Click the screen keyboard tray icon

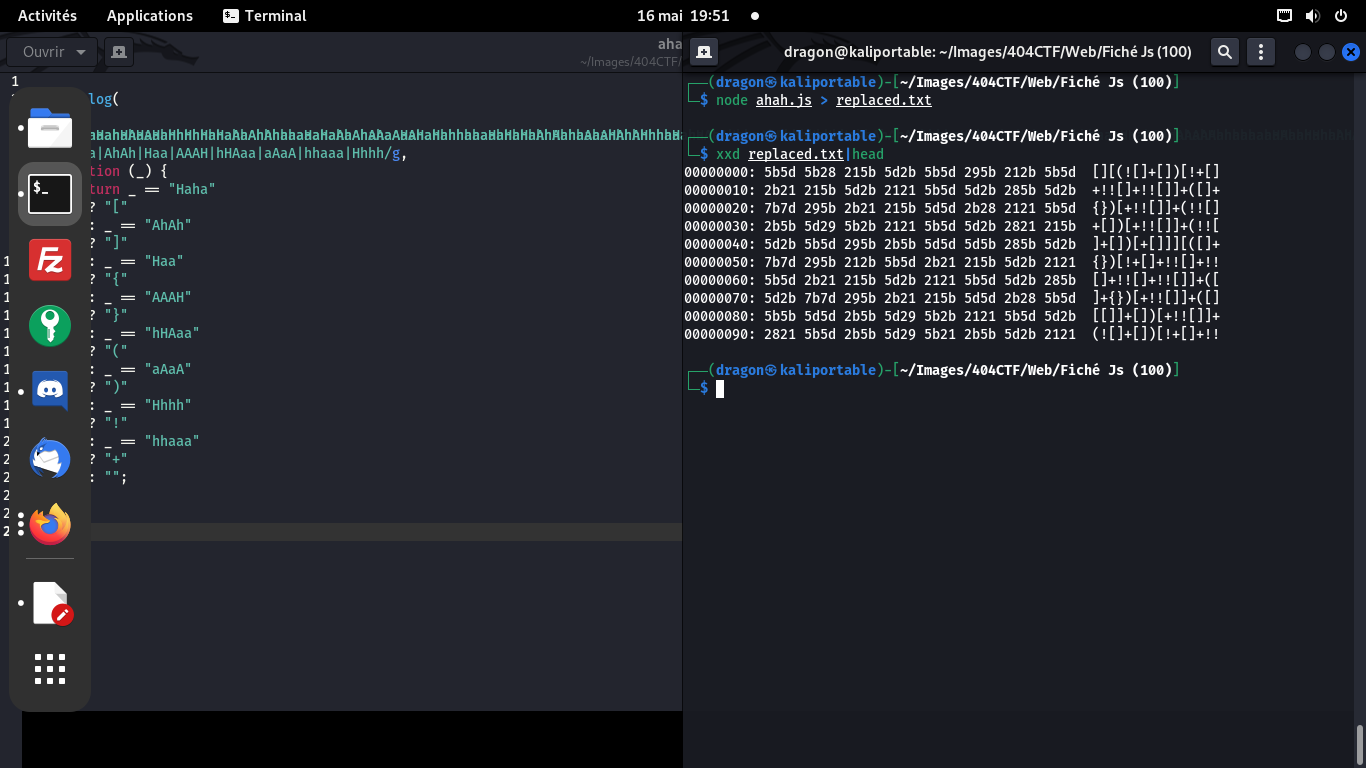point(1285,16)
